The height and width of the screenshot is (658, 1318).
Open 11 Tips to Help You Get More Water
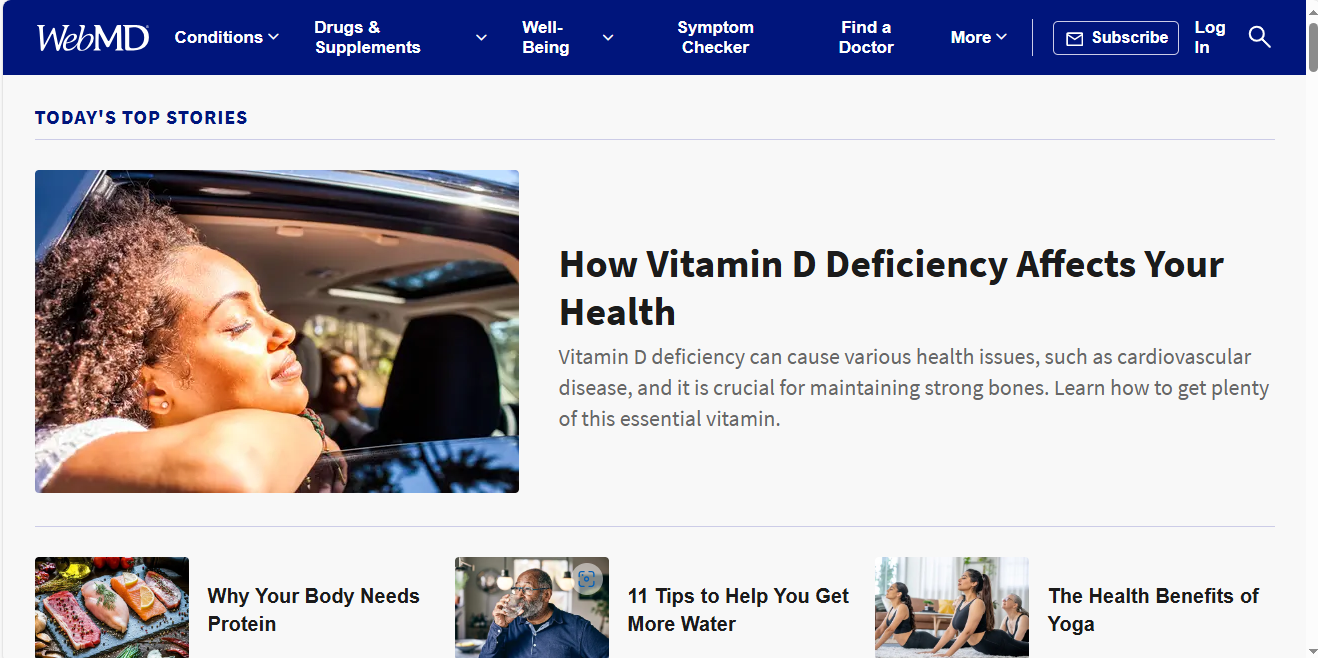tap(738, 610)
